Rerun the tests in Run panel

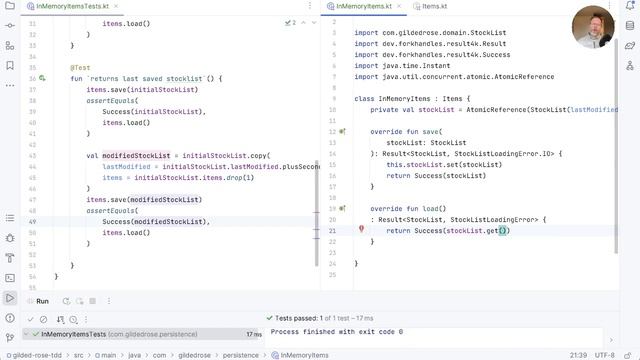66,301
